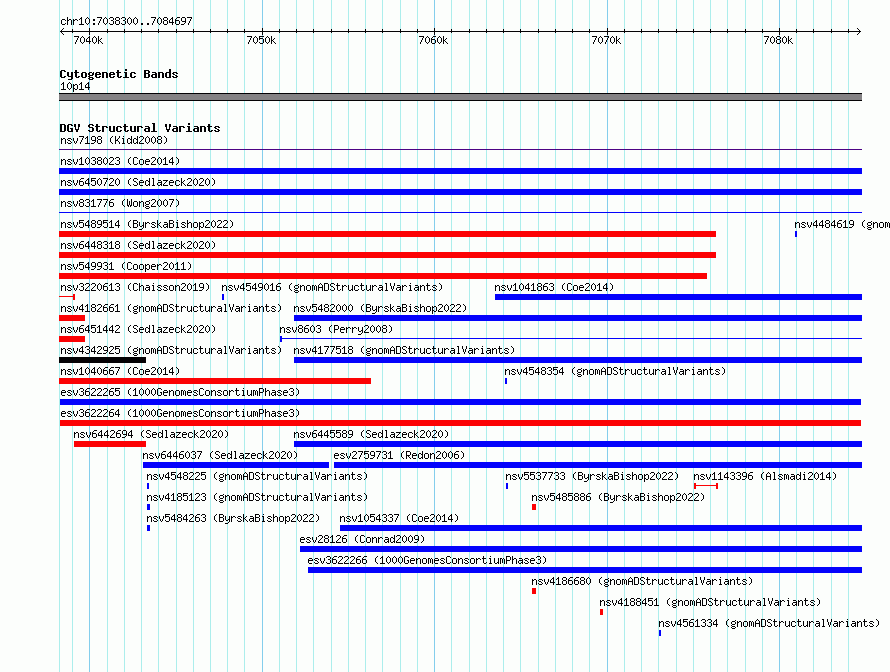Select the nsv1143396 (Alsmadi2014) label
890x672 pixels.
(x=765, y=476)
